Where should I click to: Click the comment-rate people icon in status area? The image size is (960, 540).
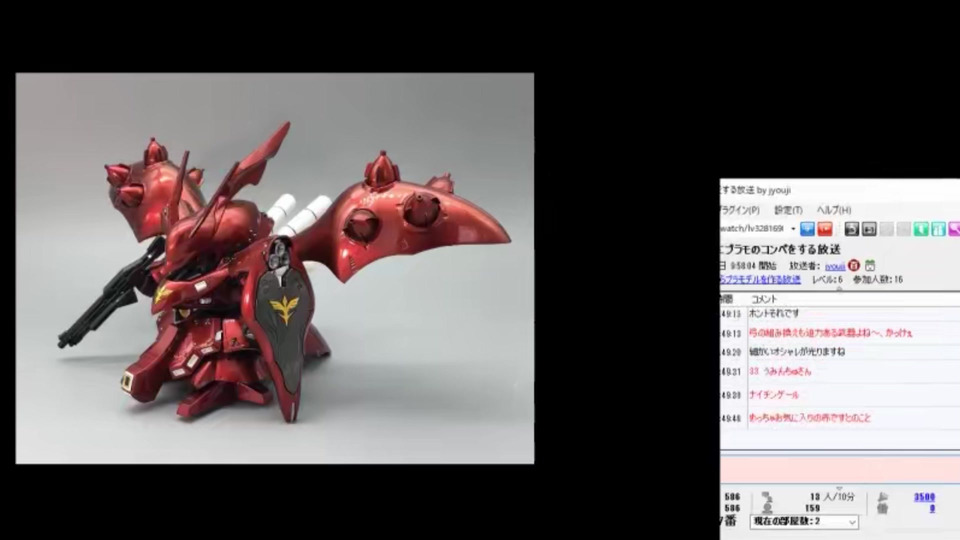[x=767, y=497]
